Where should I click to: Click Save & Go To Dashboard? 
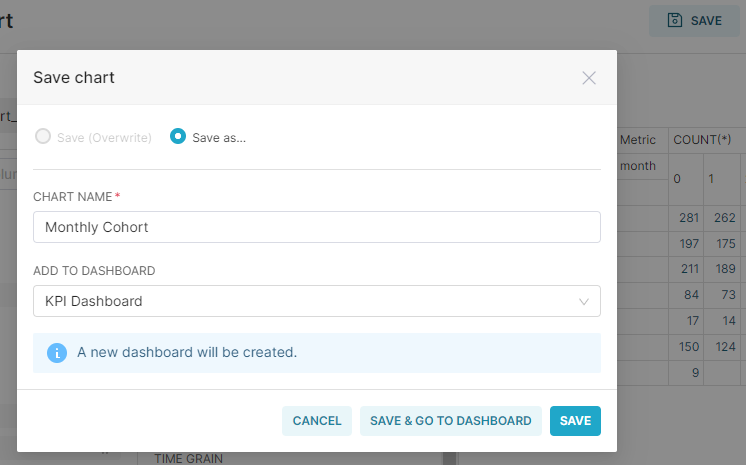point(451,421)
